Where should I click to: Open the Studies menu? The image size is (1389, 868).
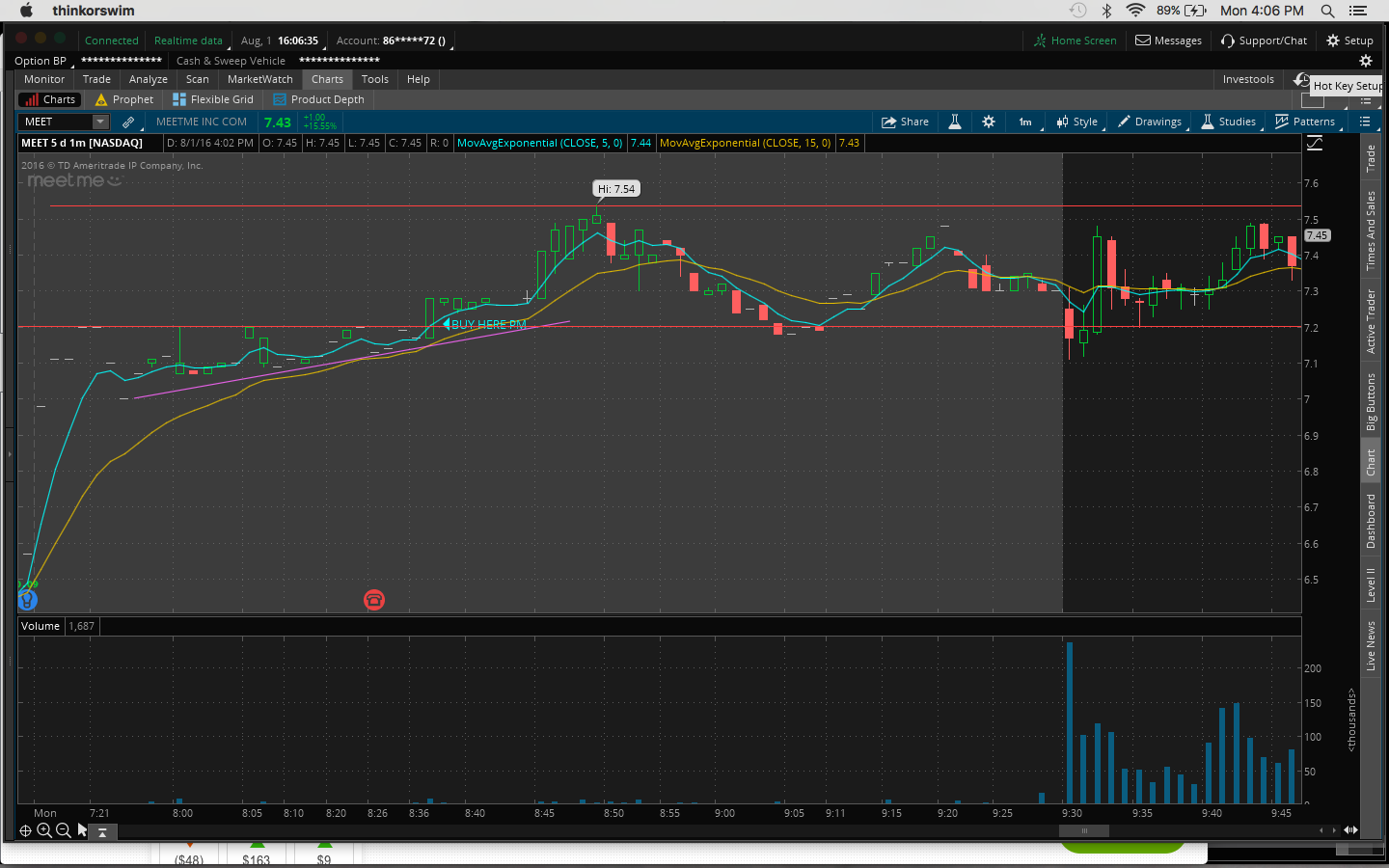click(1229, 122)
